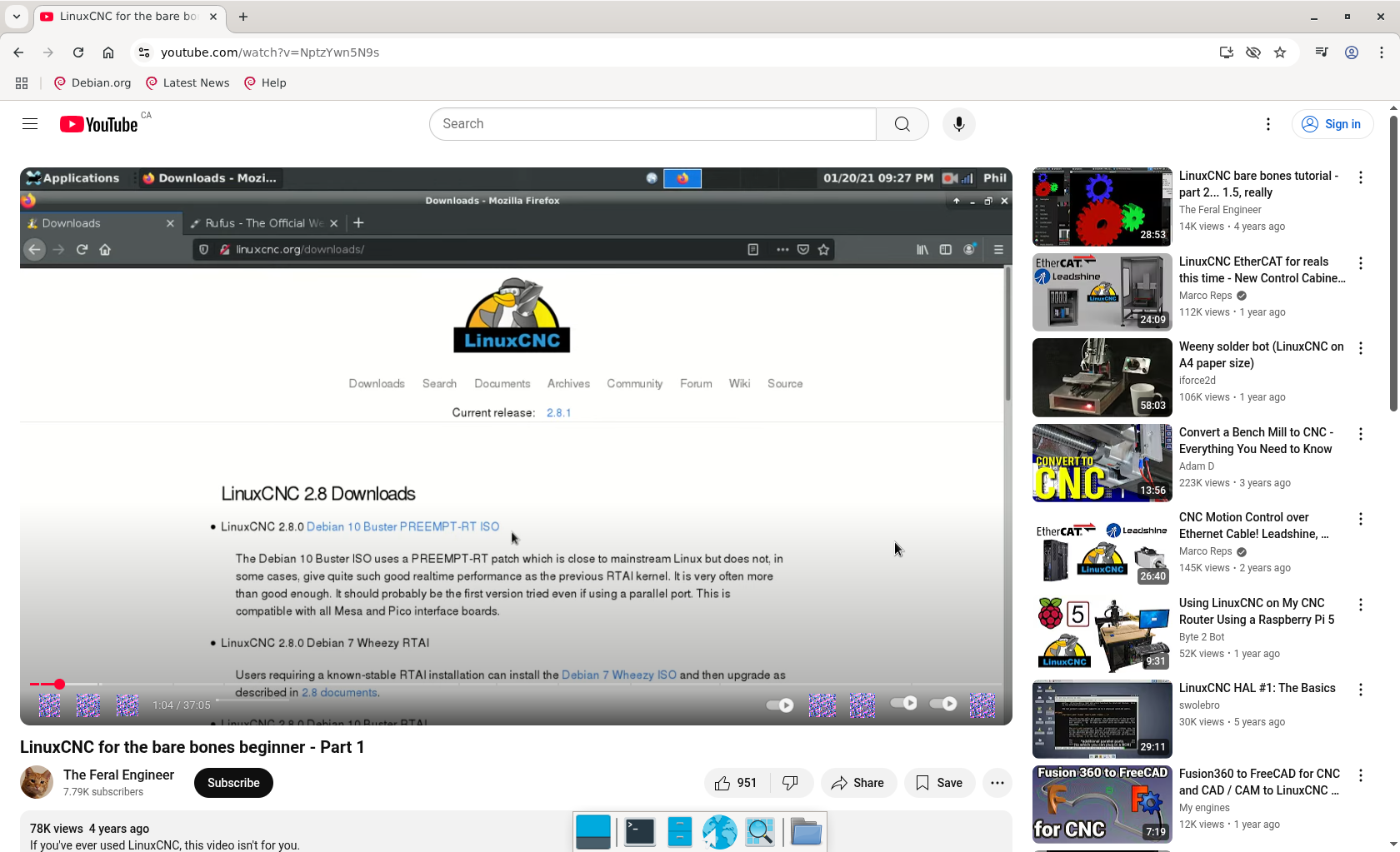Open options menu for LinuxCNC HAL #1 video
1400x852 pixels.
point(1361,690)
